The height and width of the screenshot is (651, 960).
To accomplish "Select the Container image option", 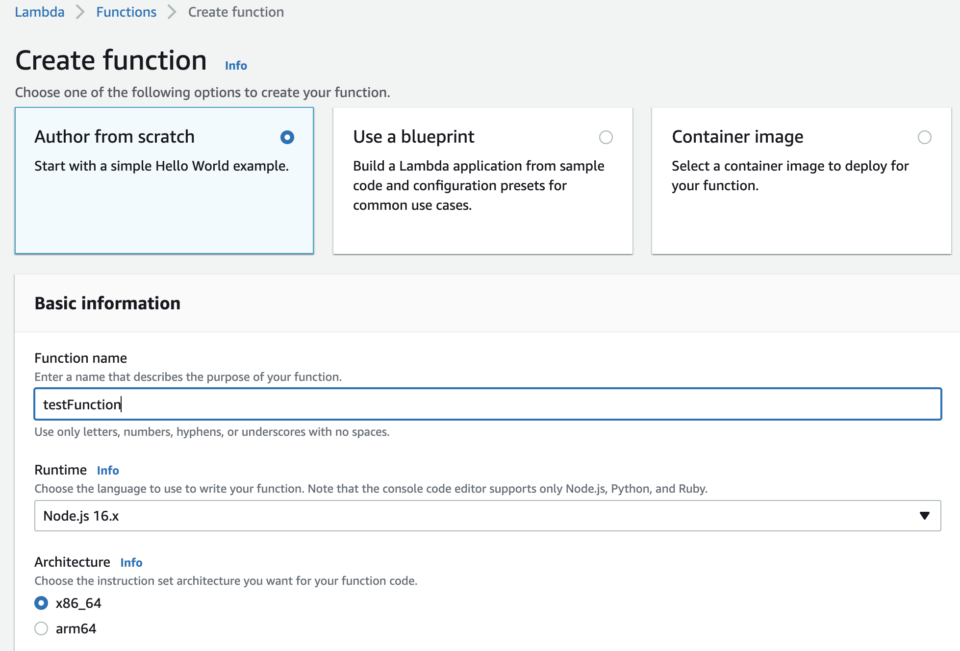I will click(x=925, y=137).
